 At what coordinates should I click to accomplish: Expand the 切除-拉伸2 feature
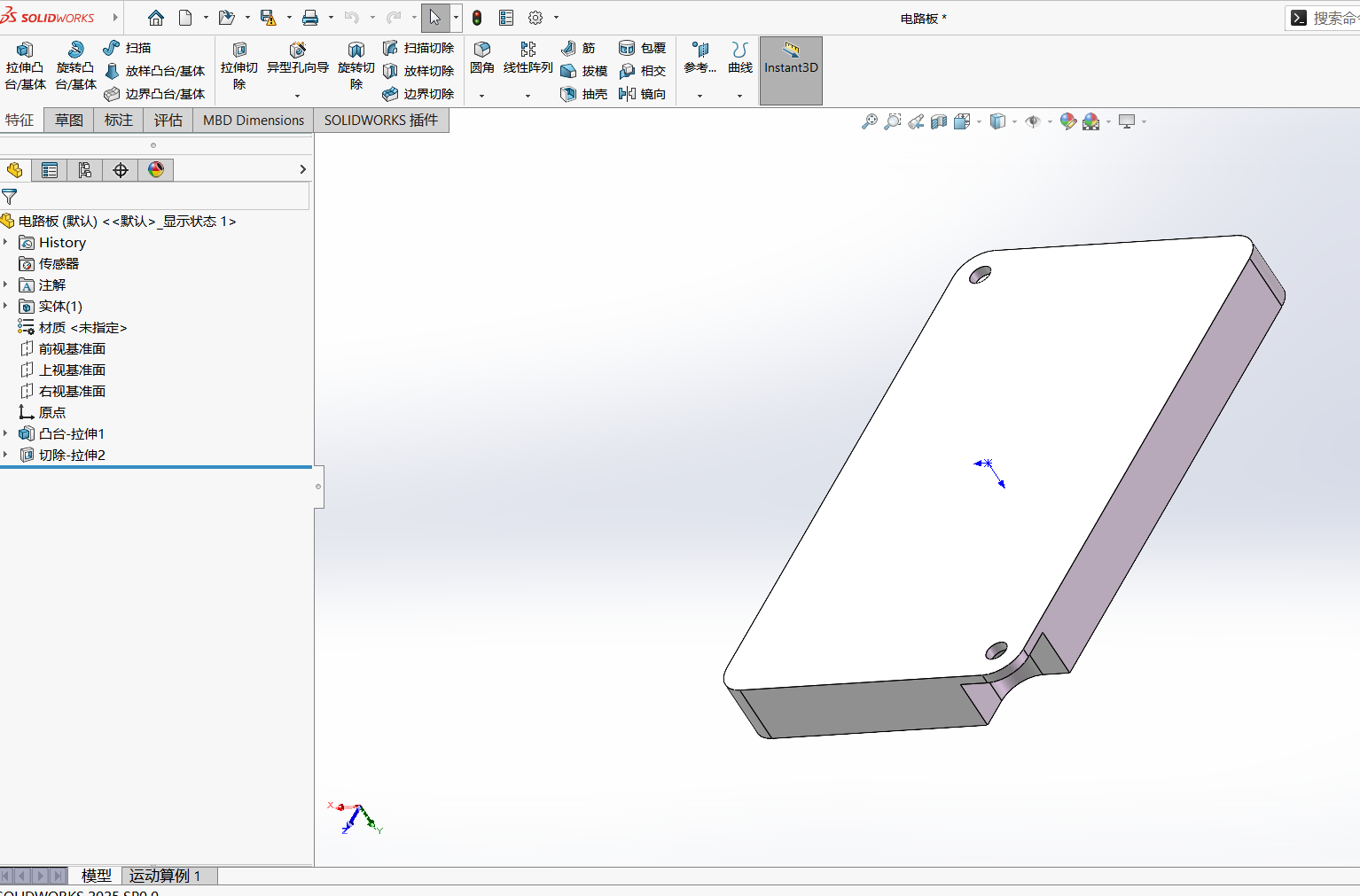pyautogui.click(x=5, y=455)
